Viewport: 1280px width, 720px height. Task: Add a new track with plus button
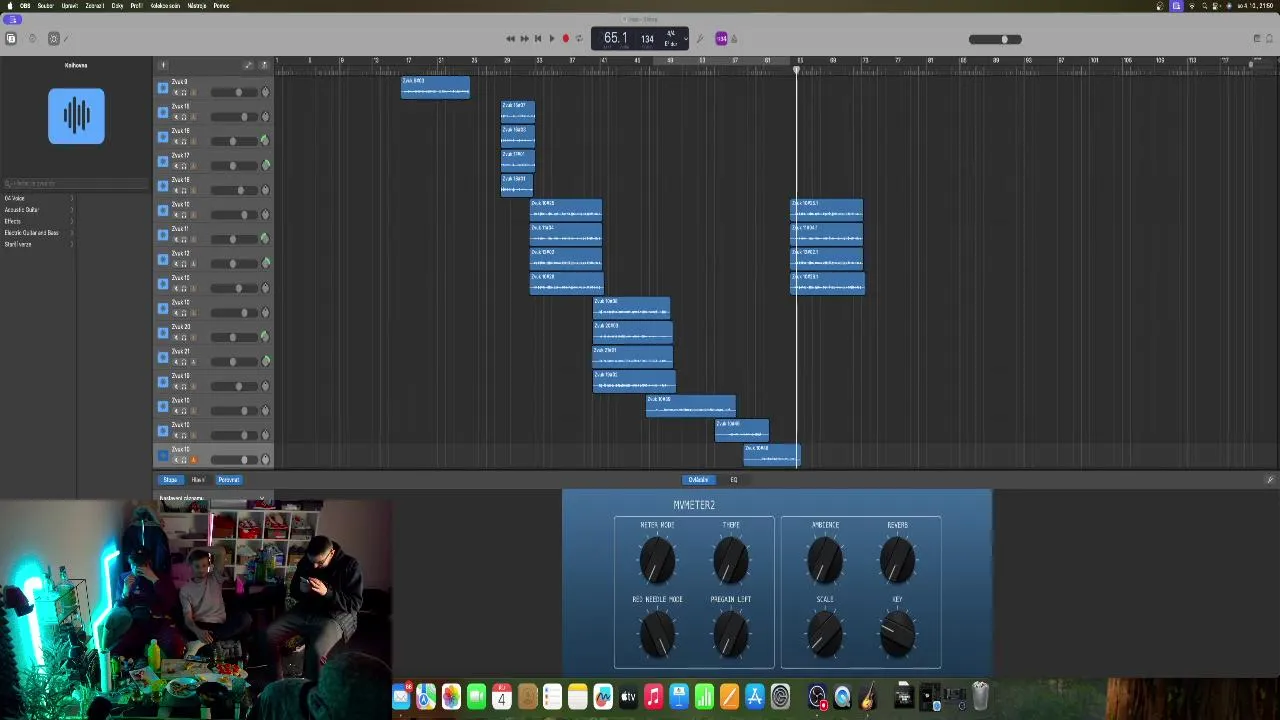pyautogui.click(x=163, y=65)
